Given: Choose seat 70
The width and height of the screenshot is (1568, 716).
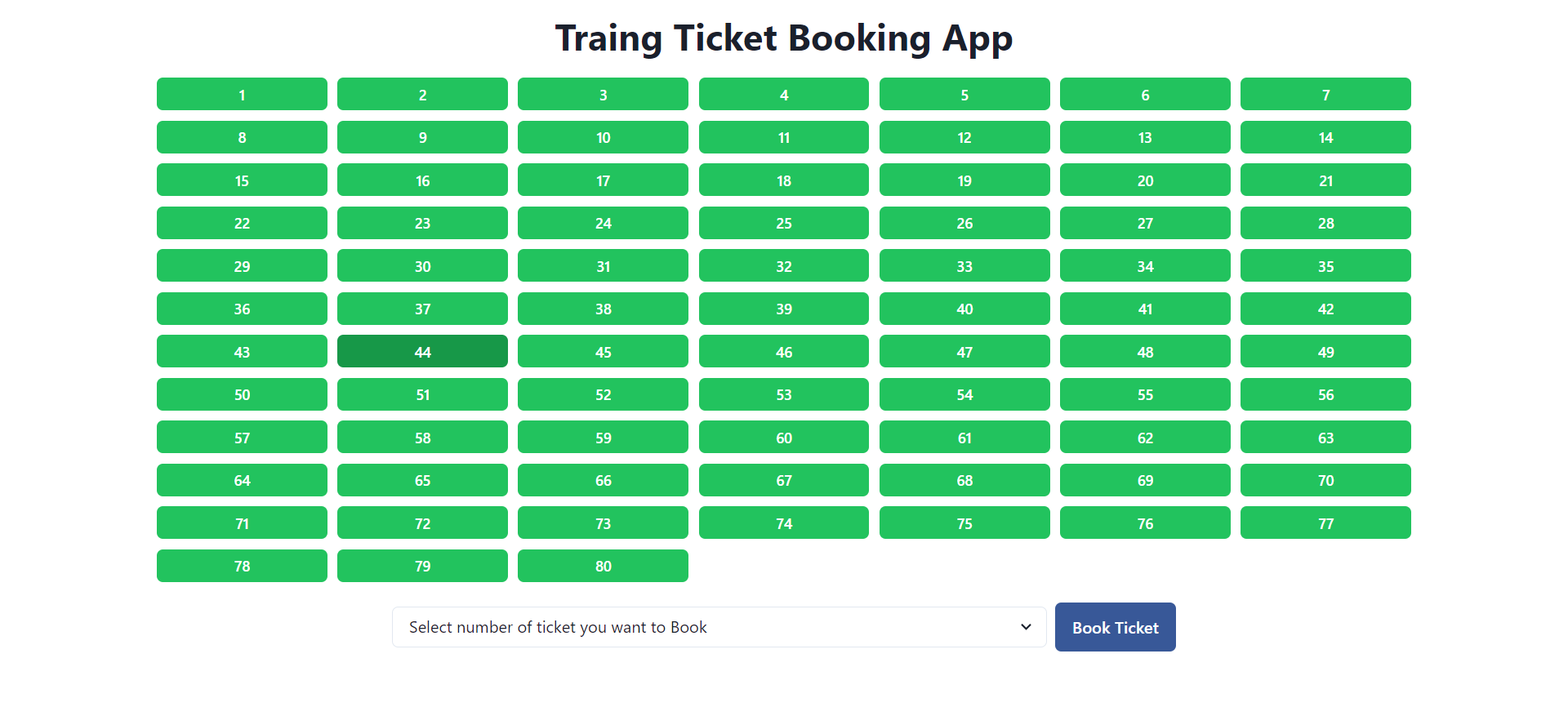Looking at the screenshot, I should 1325,480.
